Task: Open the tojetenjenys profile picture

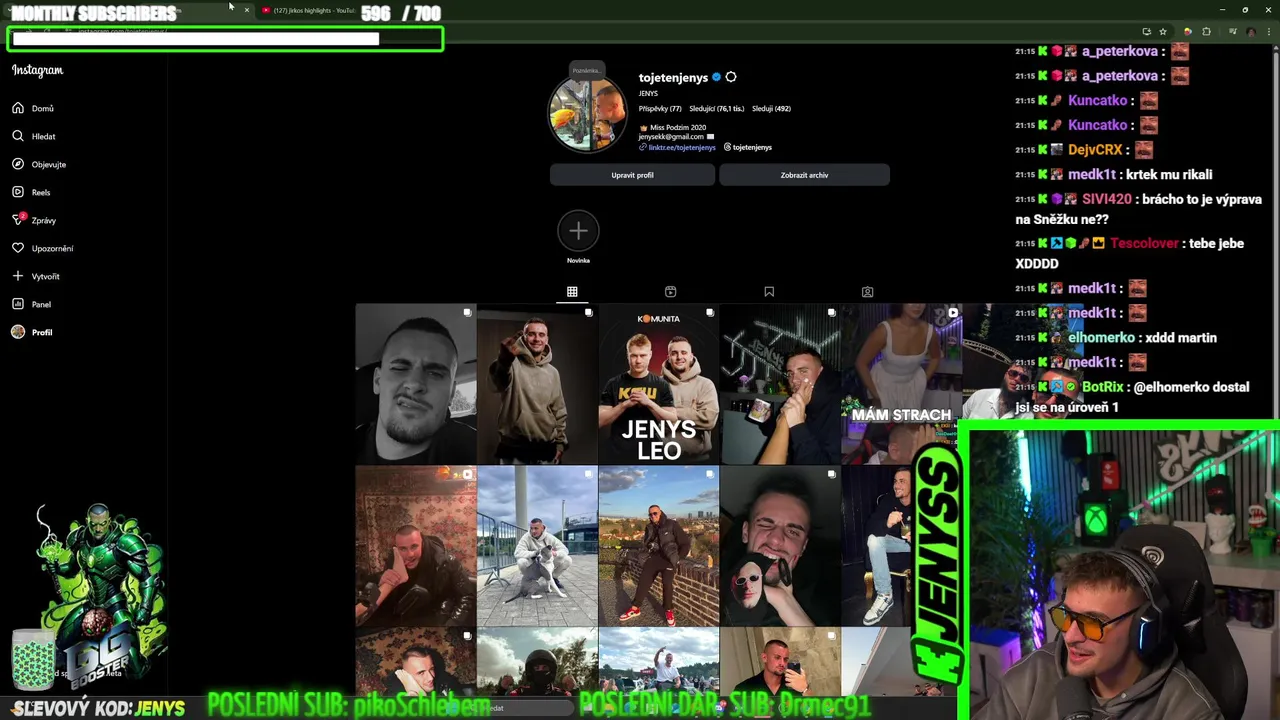Action: click(x=588, y=115)
